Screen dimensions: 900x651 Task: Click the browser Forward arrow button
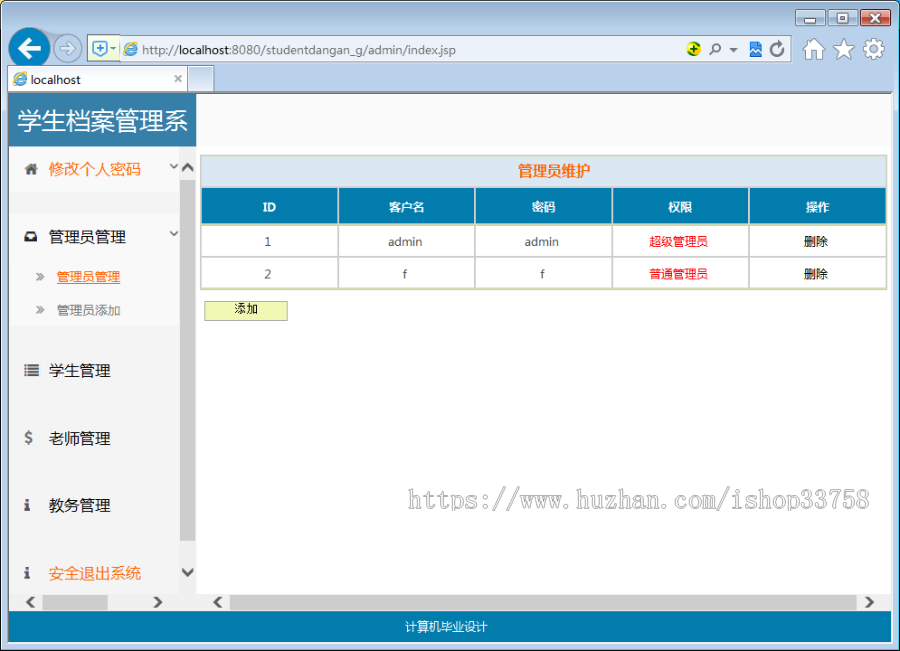click(67, 49)
